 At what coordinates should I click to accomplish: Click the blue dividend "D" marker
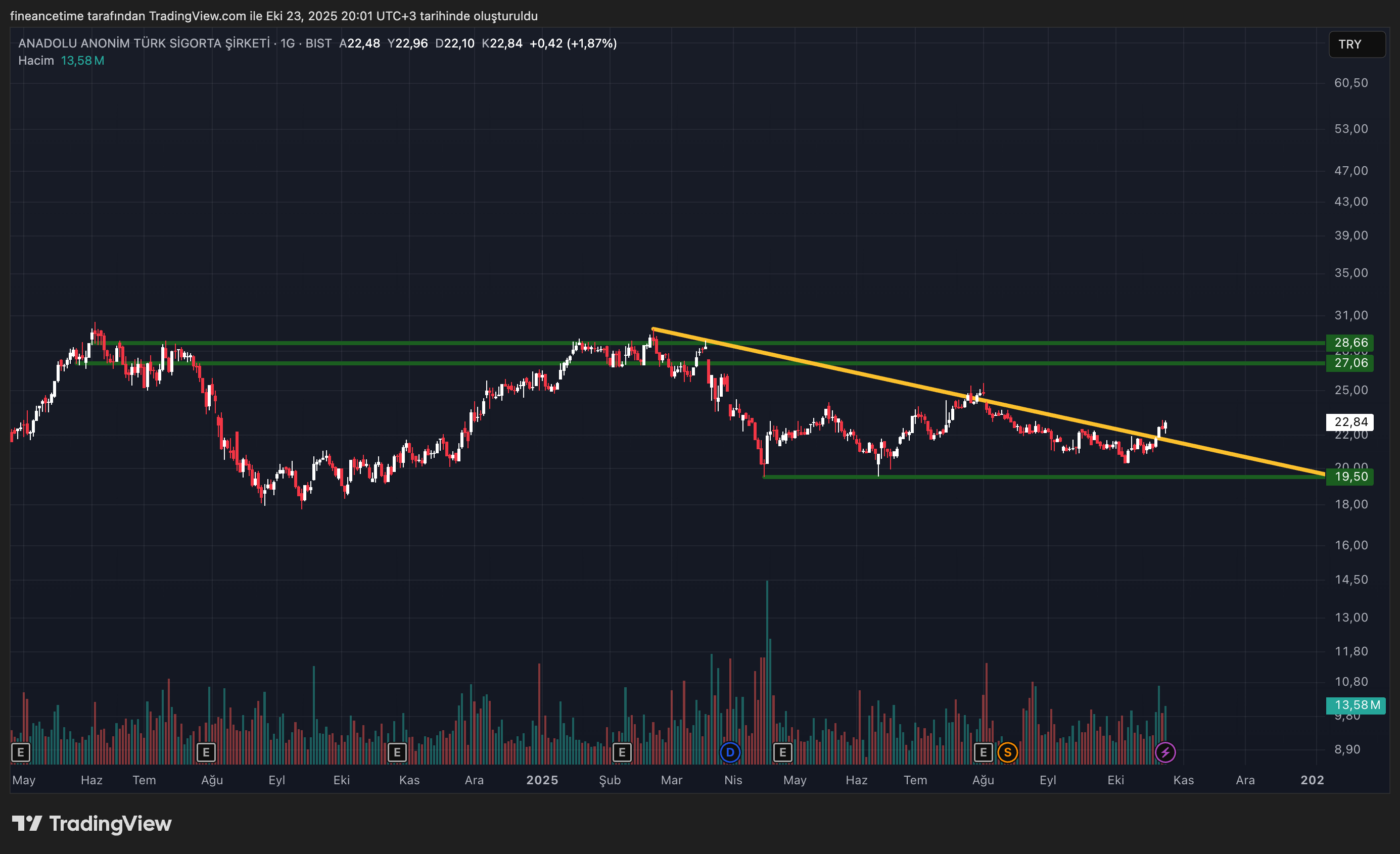pyautogui.click(x=730, y=753)
